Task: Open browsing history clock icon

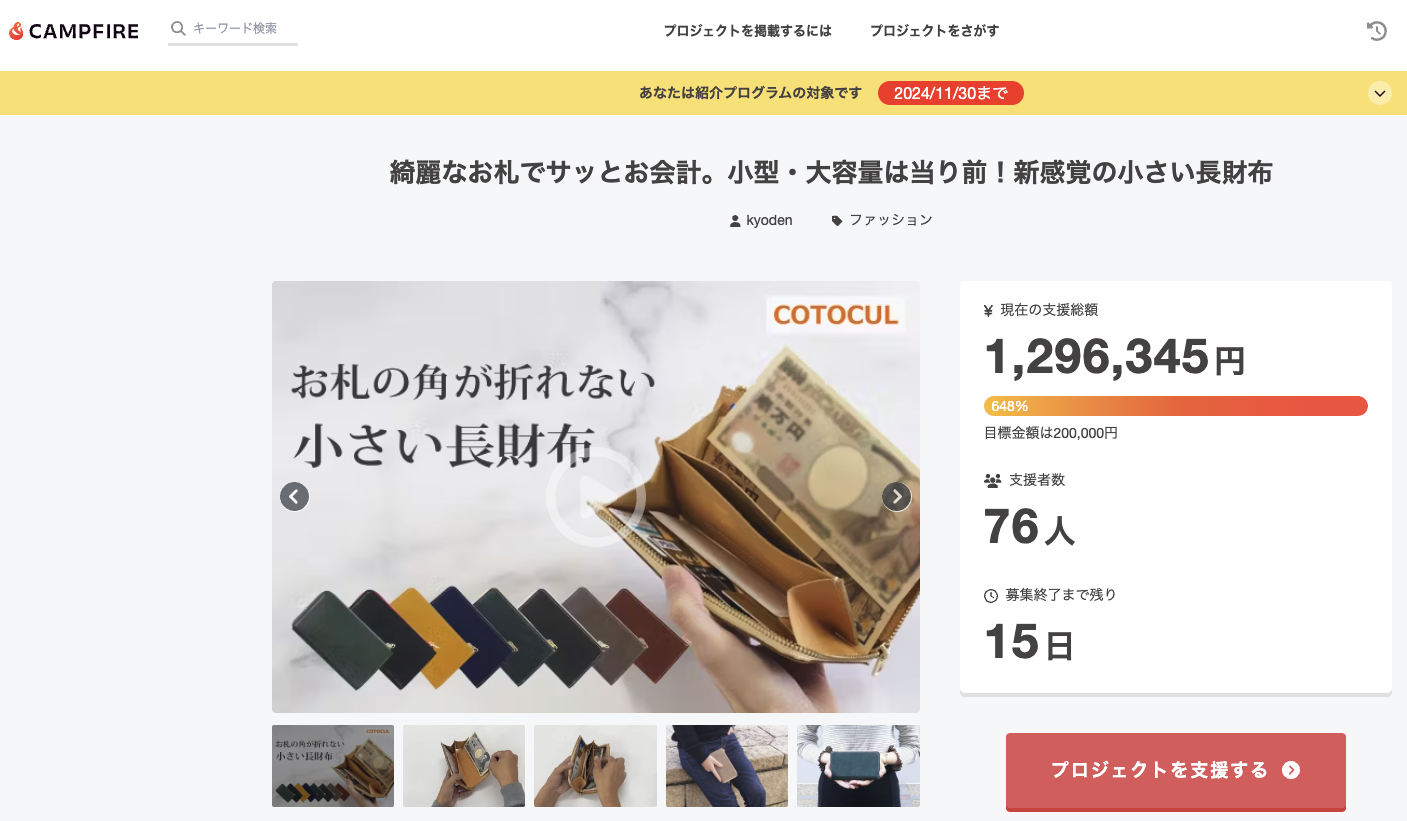Action: coord(1377,31)
